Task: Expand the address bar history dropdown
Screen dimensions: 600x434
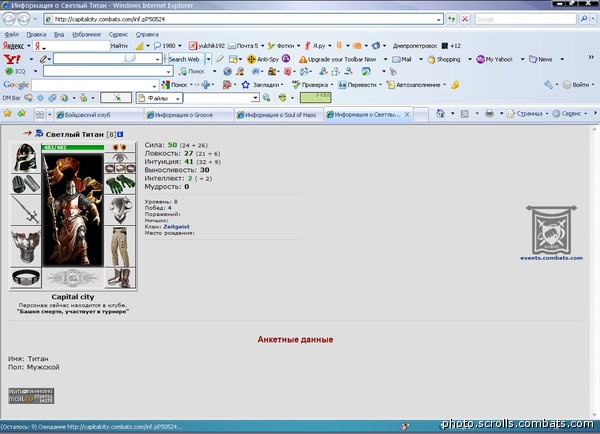Action: (x=439, y=19)
